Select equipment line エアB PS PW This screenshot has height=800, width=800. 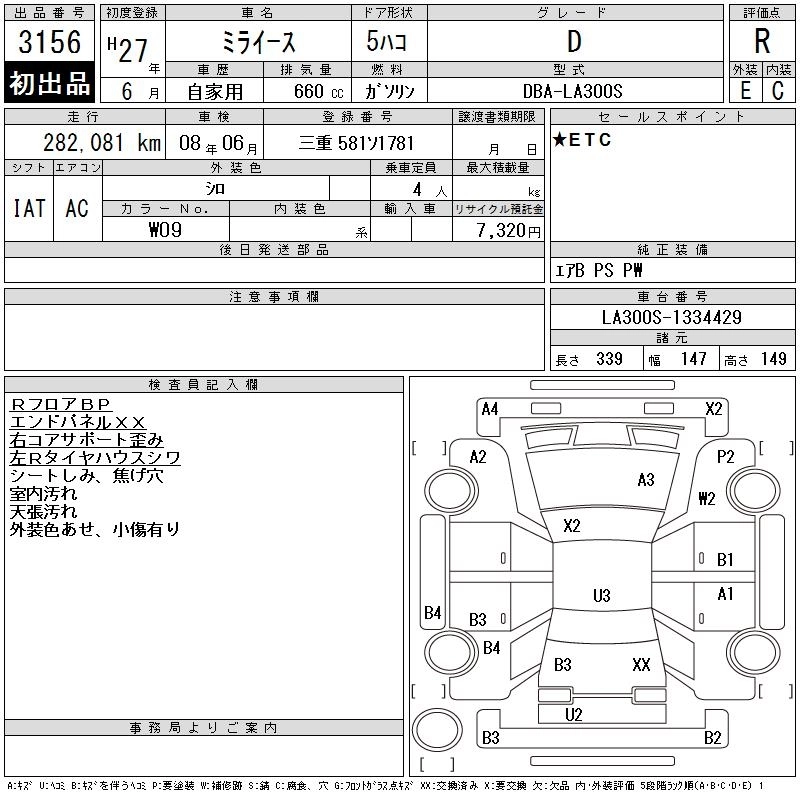pyautogui.click(x=598, y=270)
